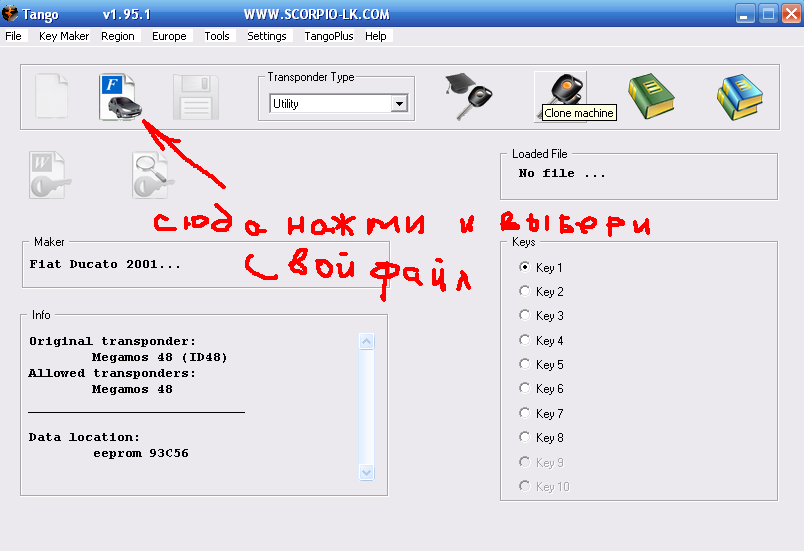The image size is (804, 551).
Task: Select the Key 3 radio button
Action: coord(524,315)
